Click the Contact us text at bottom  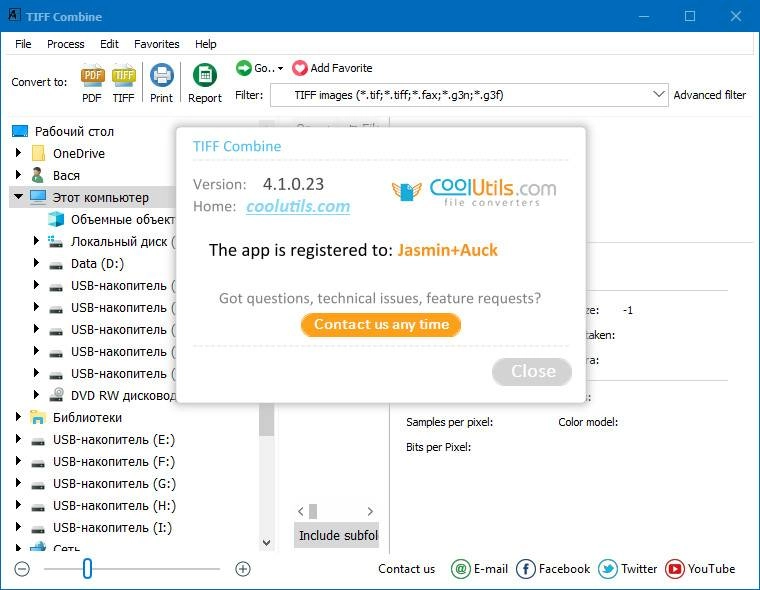(406, 569)
